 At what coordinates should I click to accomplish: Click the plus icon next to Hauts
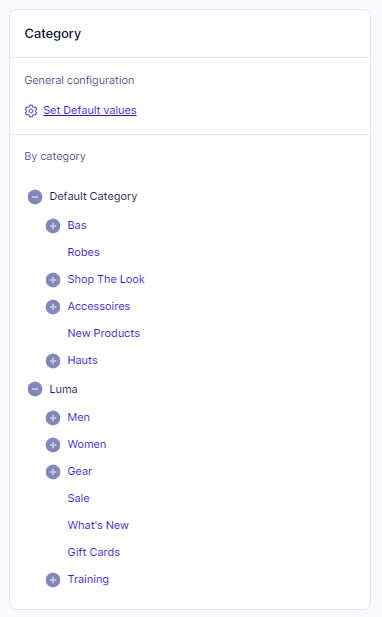(x=53, y=361)
